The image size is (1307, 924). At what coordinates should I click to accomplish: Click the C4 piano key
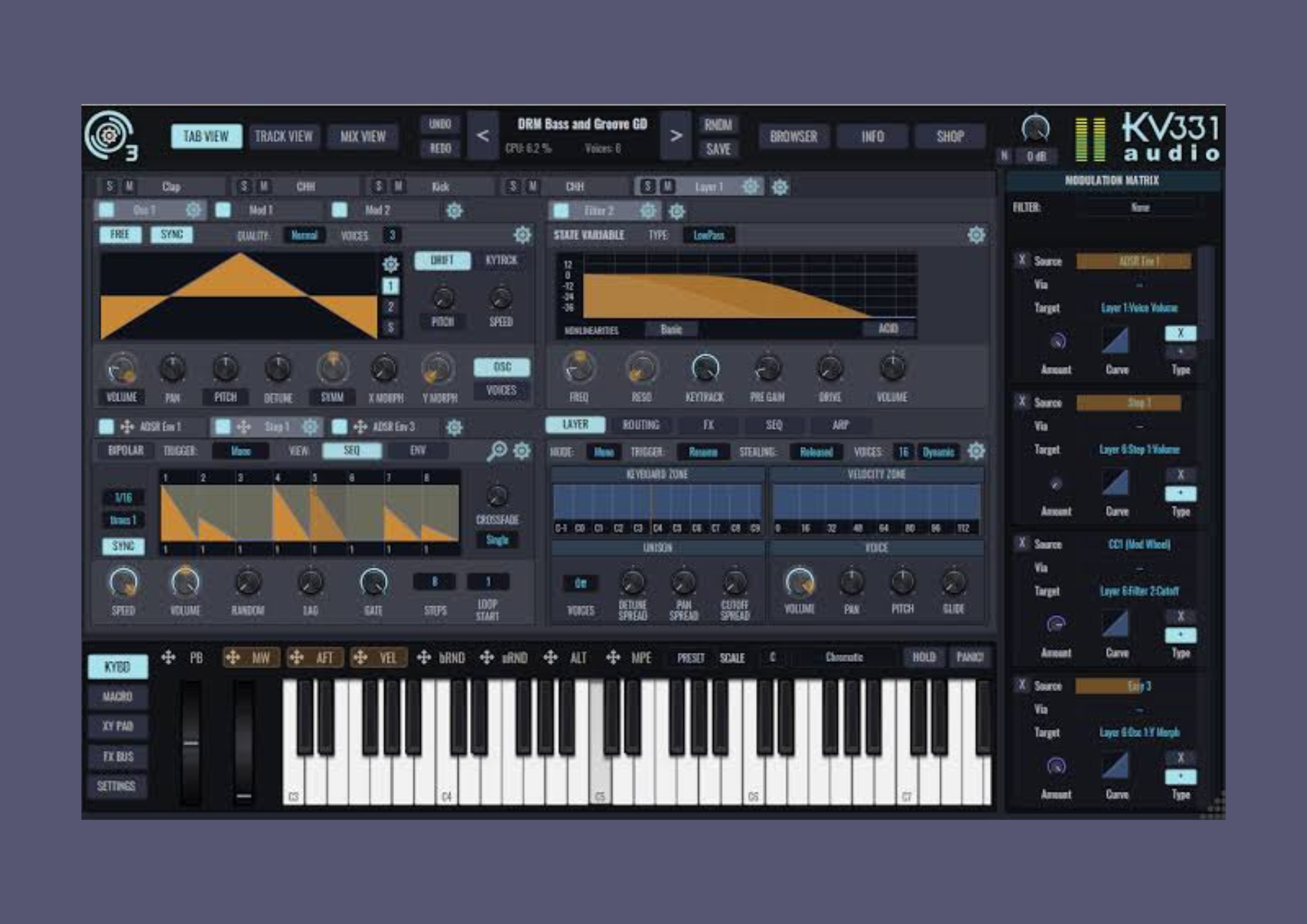point(447,778)
